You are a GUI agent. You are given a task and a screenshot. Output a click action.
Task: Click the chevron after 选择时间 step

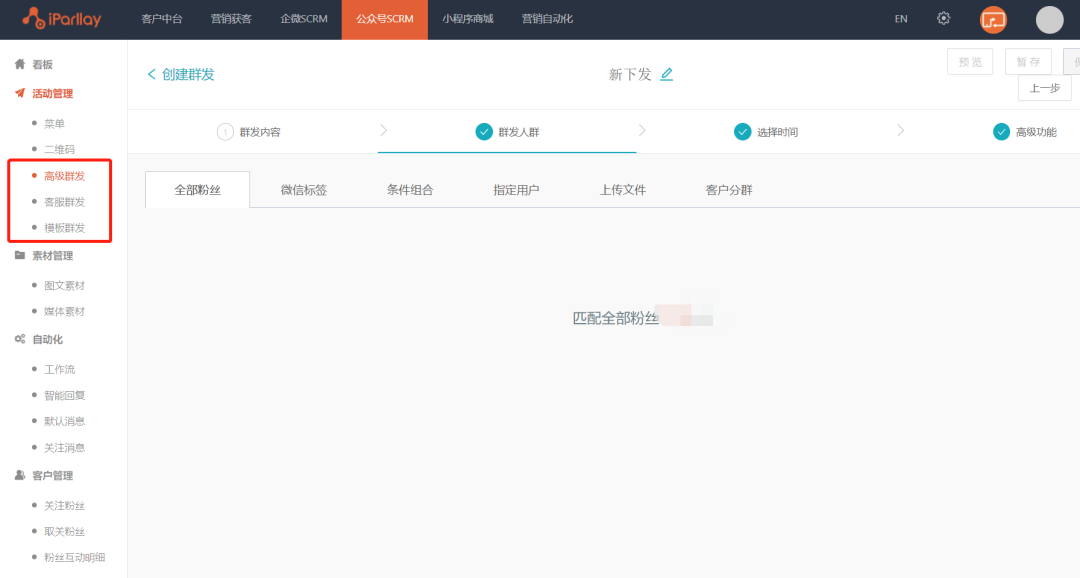(x=900, y=130)
